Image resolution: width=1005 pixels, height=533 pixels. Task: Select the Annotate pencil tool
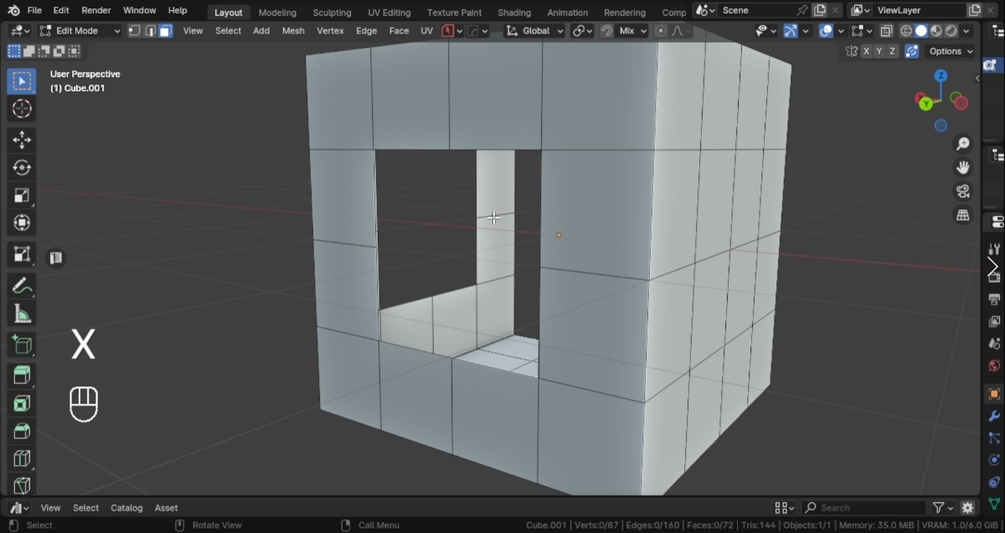[x=22, y=286]
